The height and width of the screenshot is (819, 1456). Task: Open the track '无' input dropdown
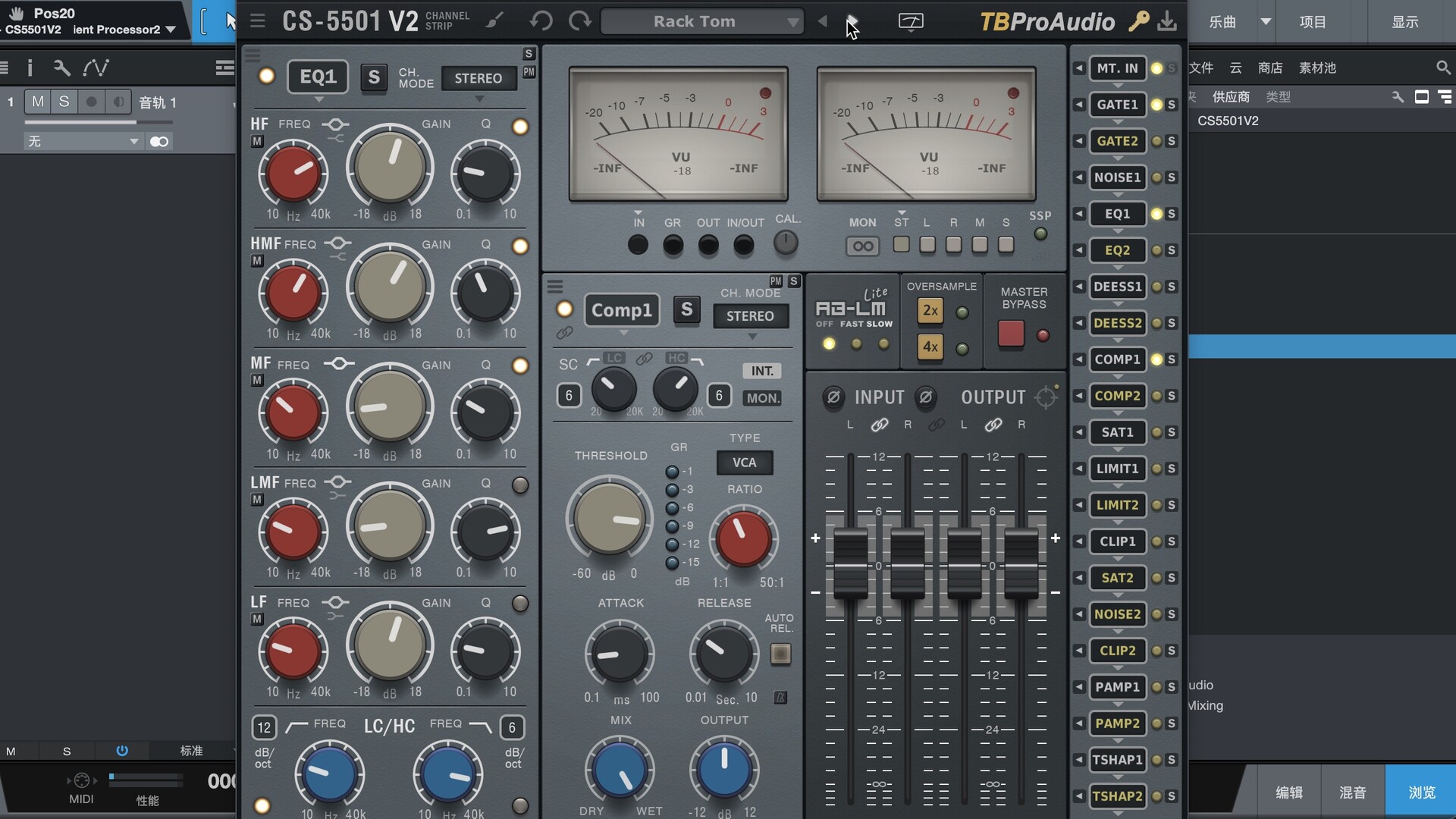tap(83, 141)
